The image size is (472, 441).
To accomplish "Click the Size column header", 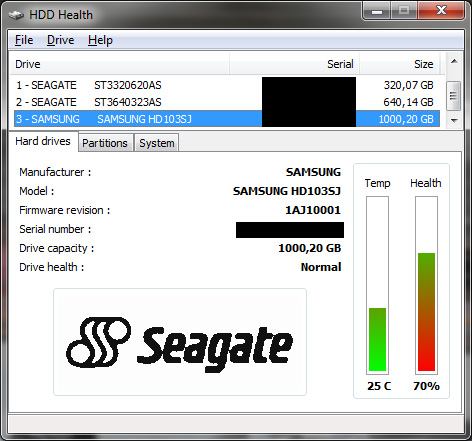I will [400, 64].
